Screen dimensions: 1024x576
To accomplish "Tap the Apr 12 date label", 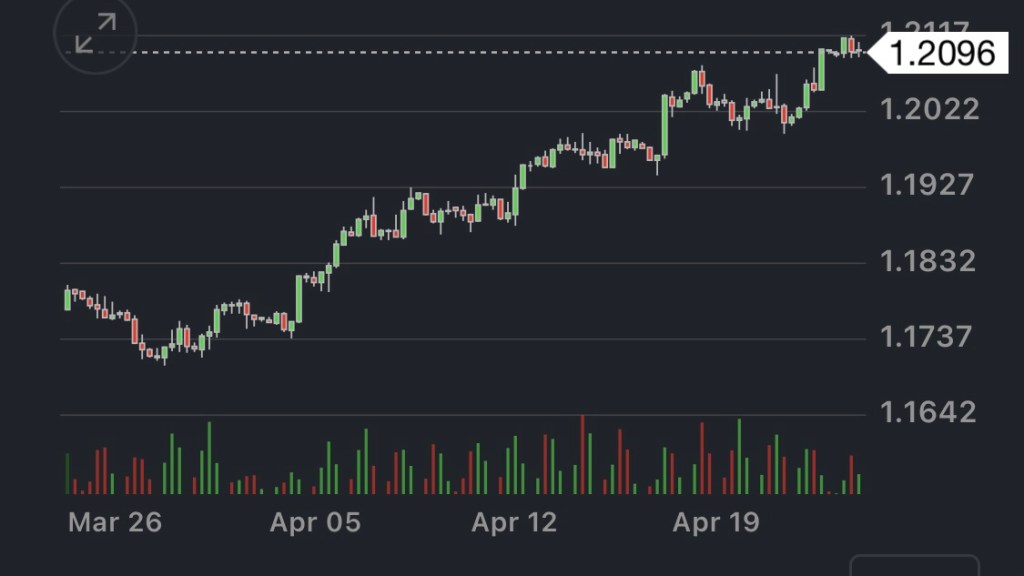I will coord(516,522).
